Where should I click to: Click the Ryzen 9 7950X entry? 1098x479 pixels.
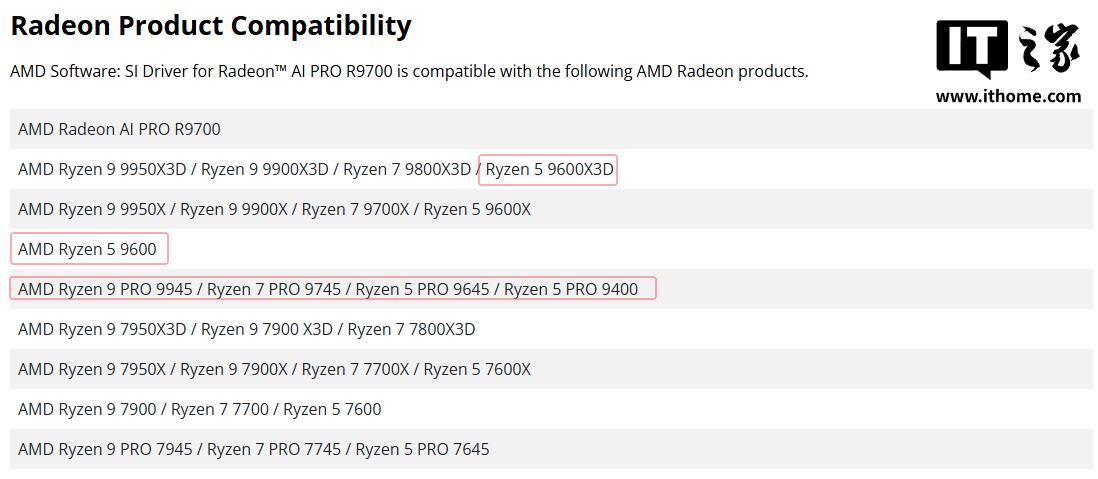(112, 368)
